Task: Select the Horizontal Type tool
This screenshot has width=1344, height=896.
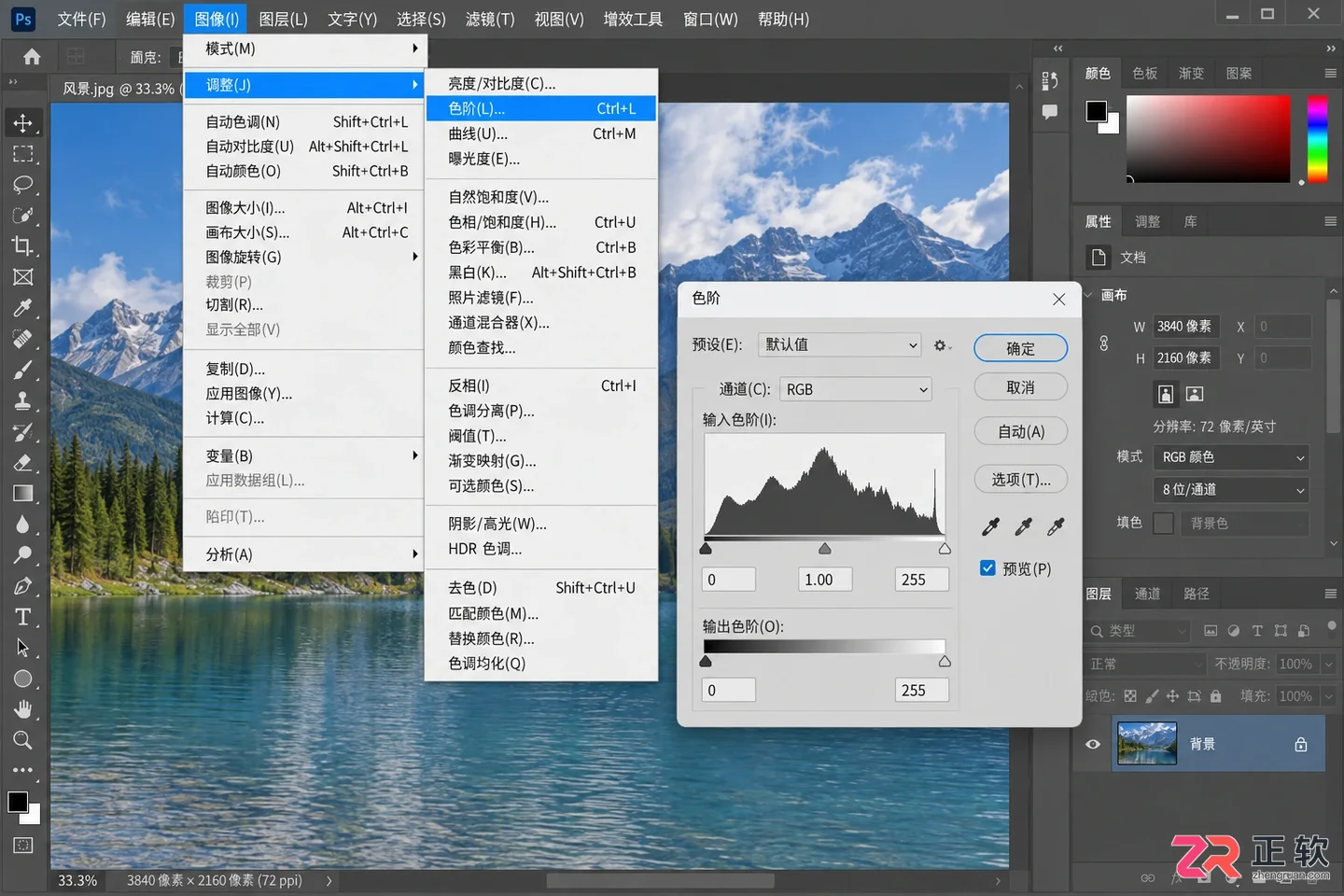Action: [x=22, y=616]
